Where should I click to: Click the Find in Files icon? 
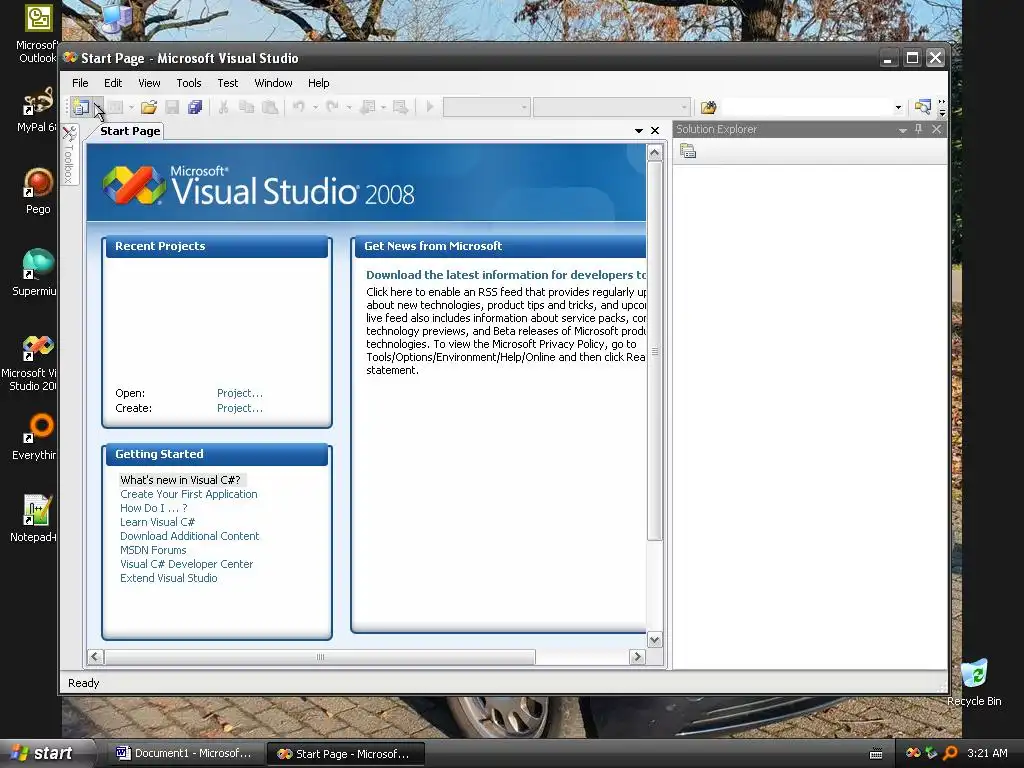pos(709,106)
